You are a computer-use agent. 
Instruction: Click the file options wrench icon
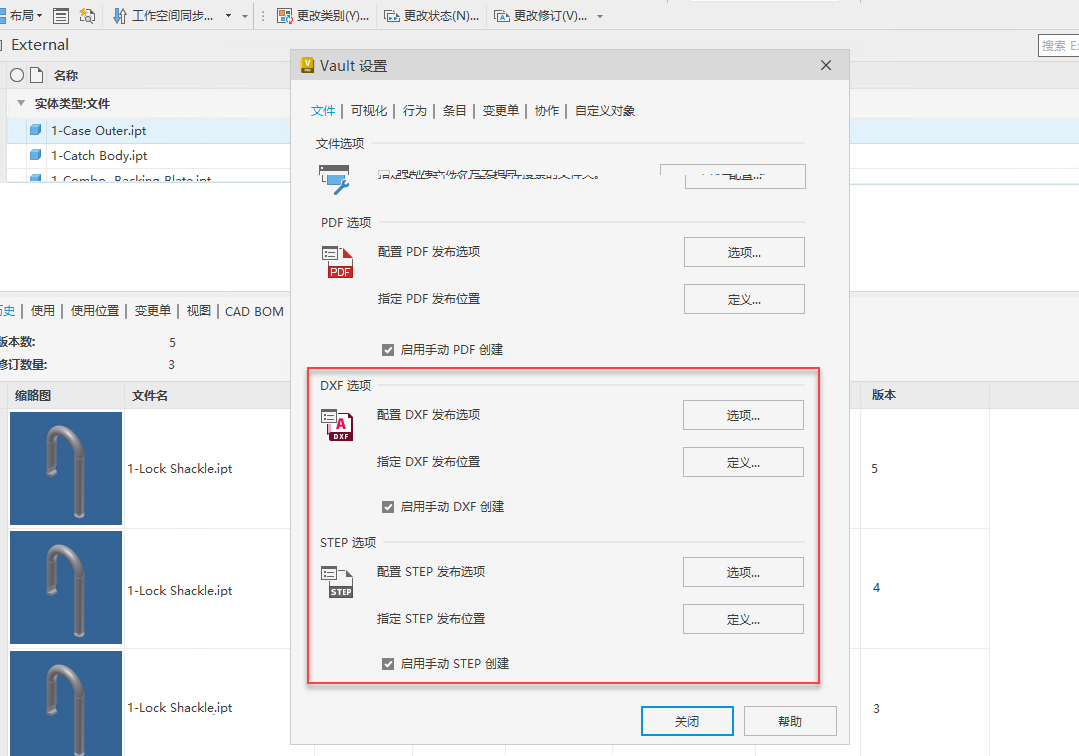click(x=334, y=179)
